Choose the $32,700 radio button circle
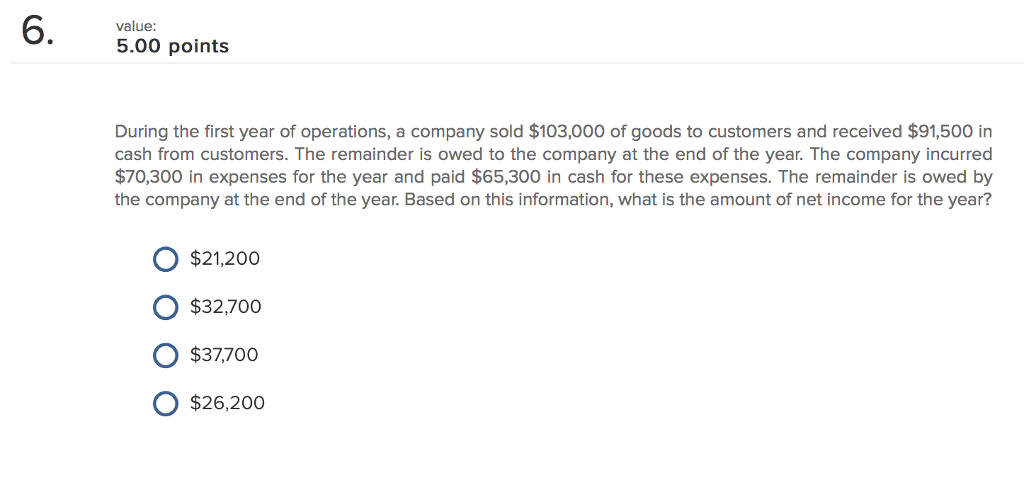1024x480 pixels. [x=165, y=308]
